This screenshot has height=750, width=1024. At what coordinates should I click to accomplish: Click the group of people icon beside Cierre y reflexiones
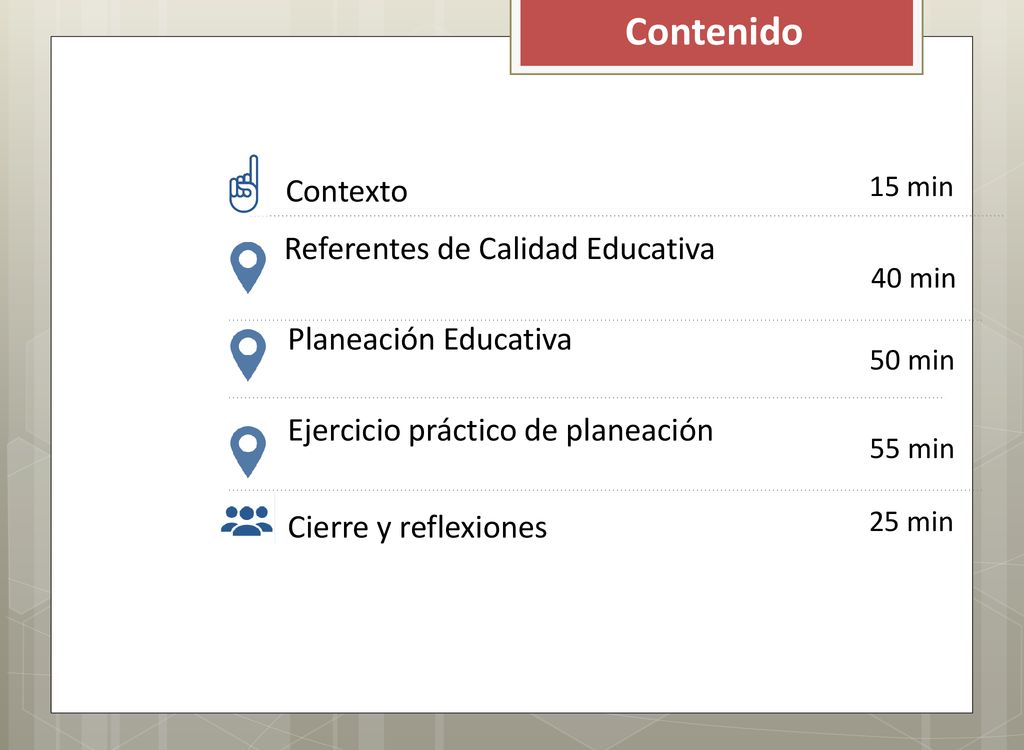247,521
